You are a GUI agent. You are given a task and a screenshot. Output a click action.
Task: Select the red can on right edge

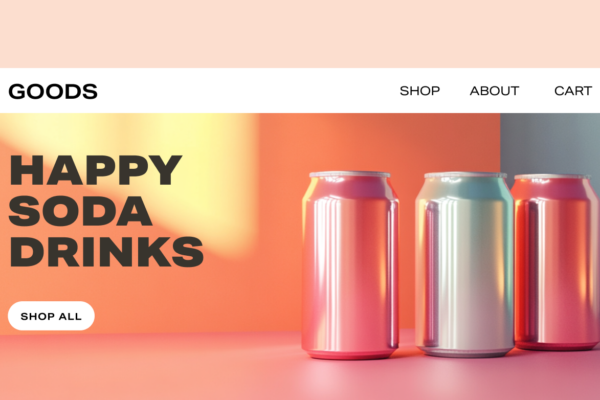[556, 262]
